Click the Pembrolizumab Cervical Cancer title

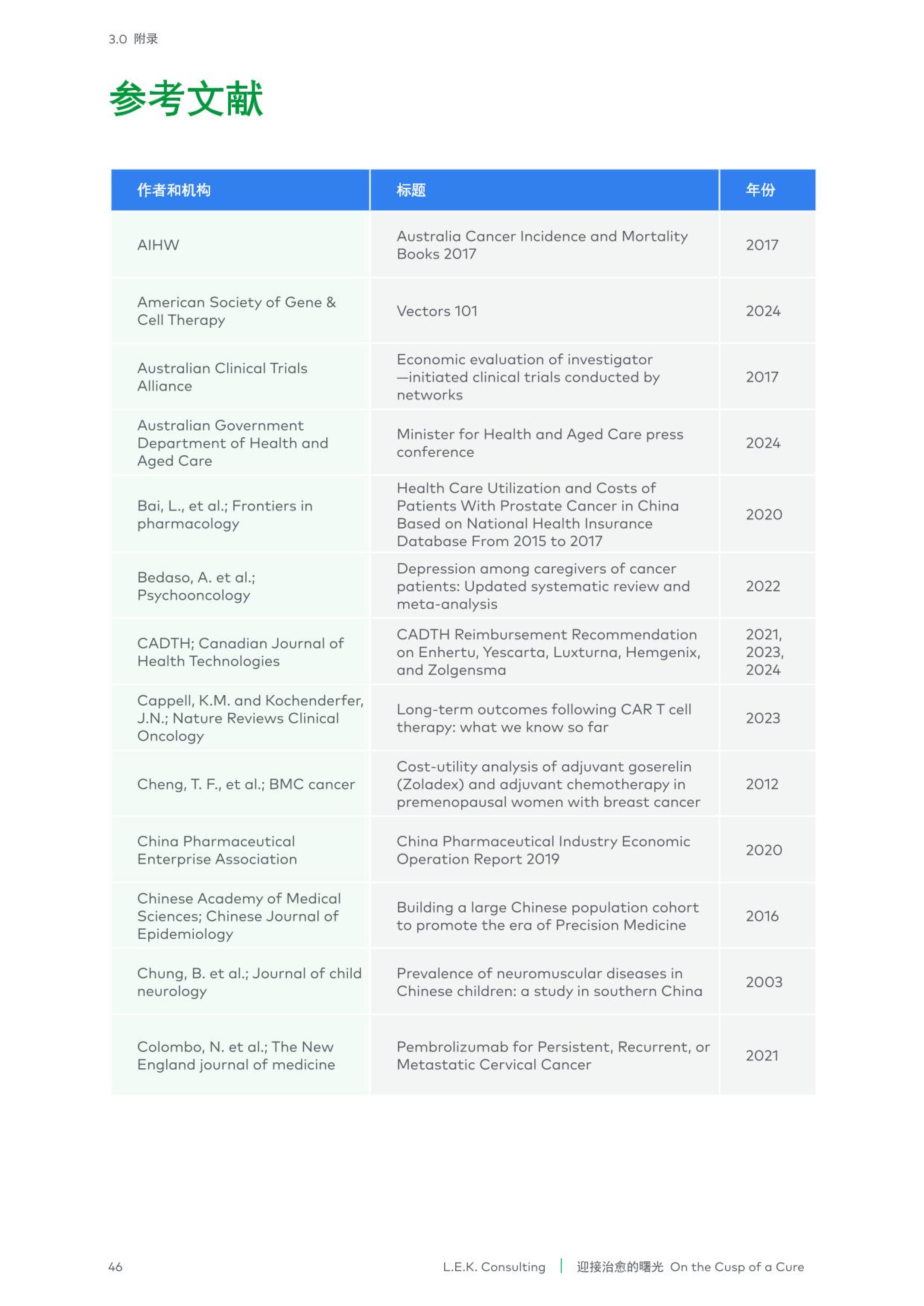(x=553, y=1056)
